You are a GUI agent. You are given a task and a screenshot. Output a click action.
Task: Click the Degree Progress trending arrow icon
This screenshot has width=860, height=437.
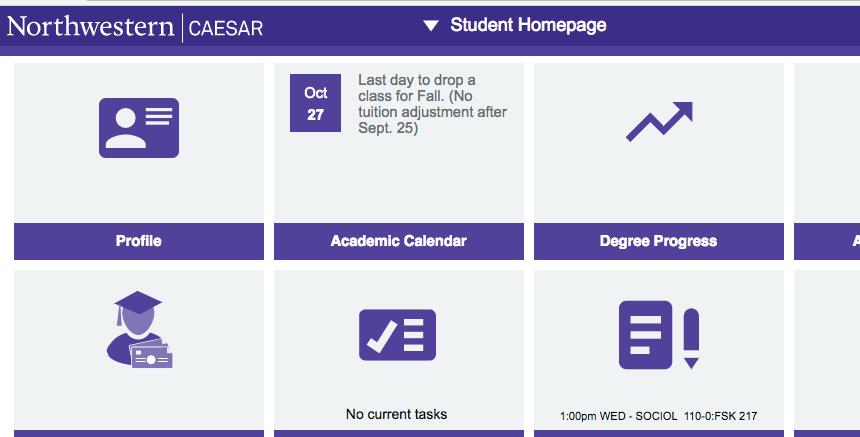click(x=658, y=121)
